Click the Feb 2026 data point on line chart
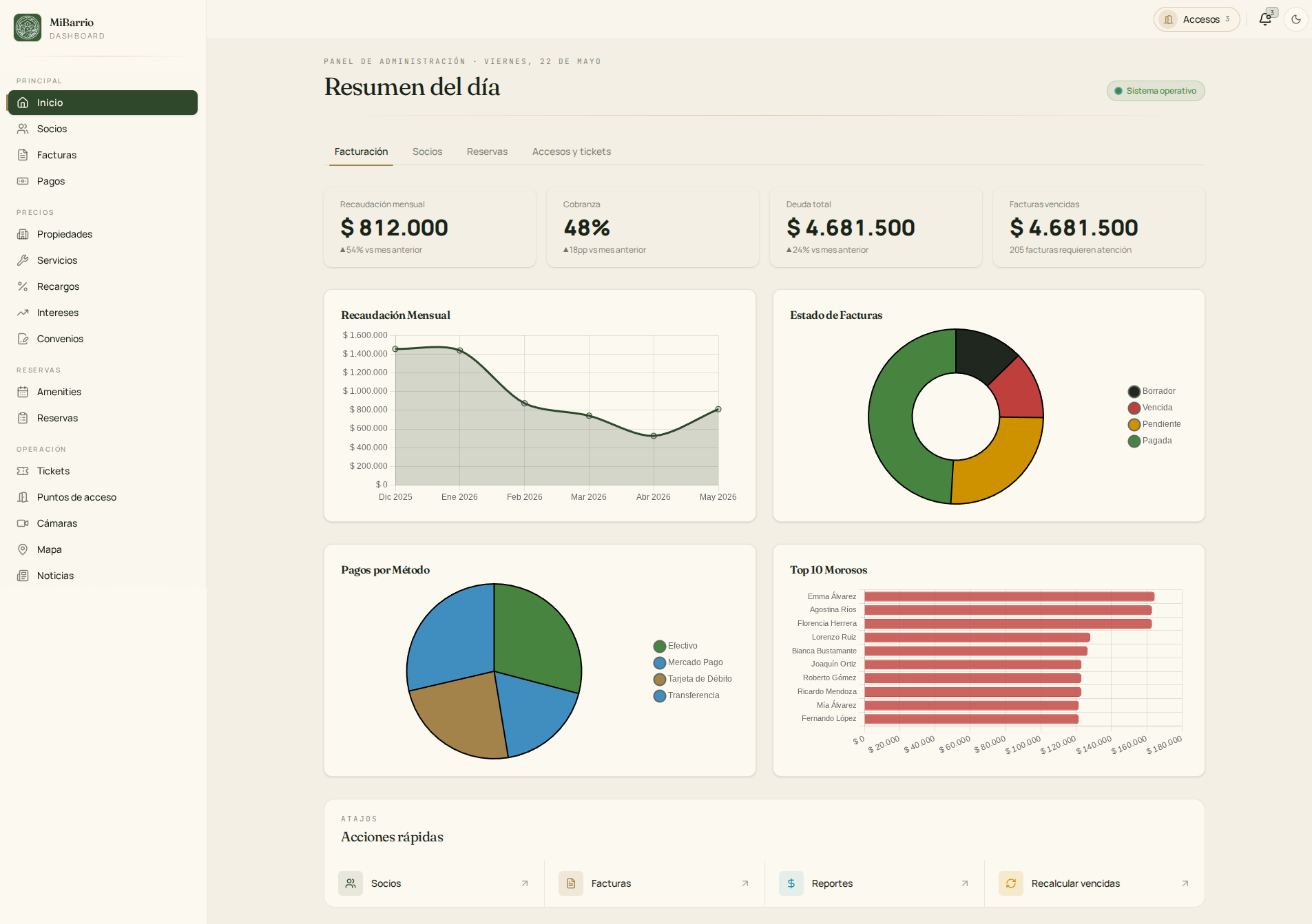The image size is (1312, 924). (x=524, y=403)
